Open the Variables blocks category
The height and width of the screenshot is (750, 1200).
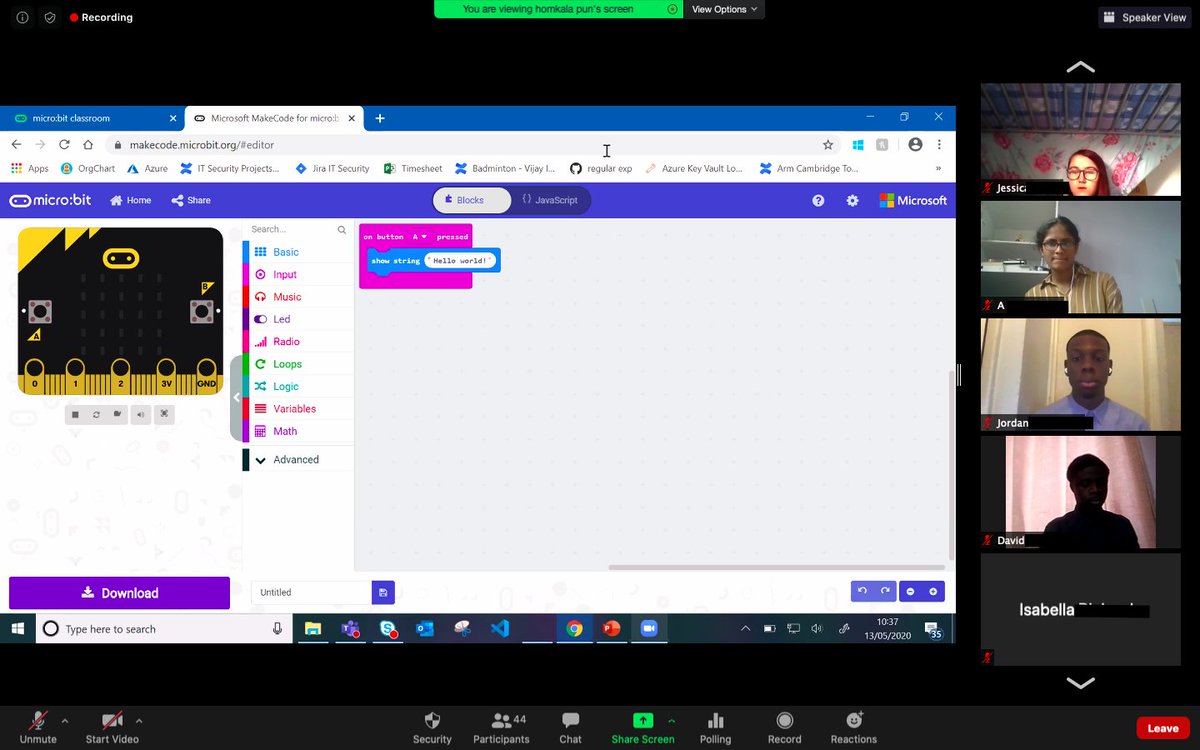pos(298,409)
